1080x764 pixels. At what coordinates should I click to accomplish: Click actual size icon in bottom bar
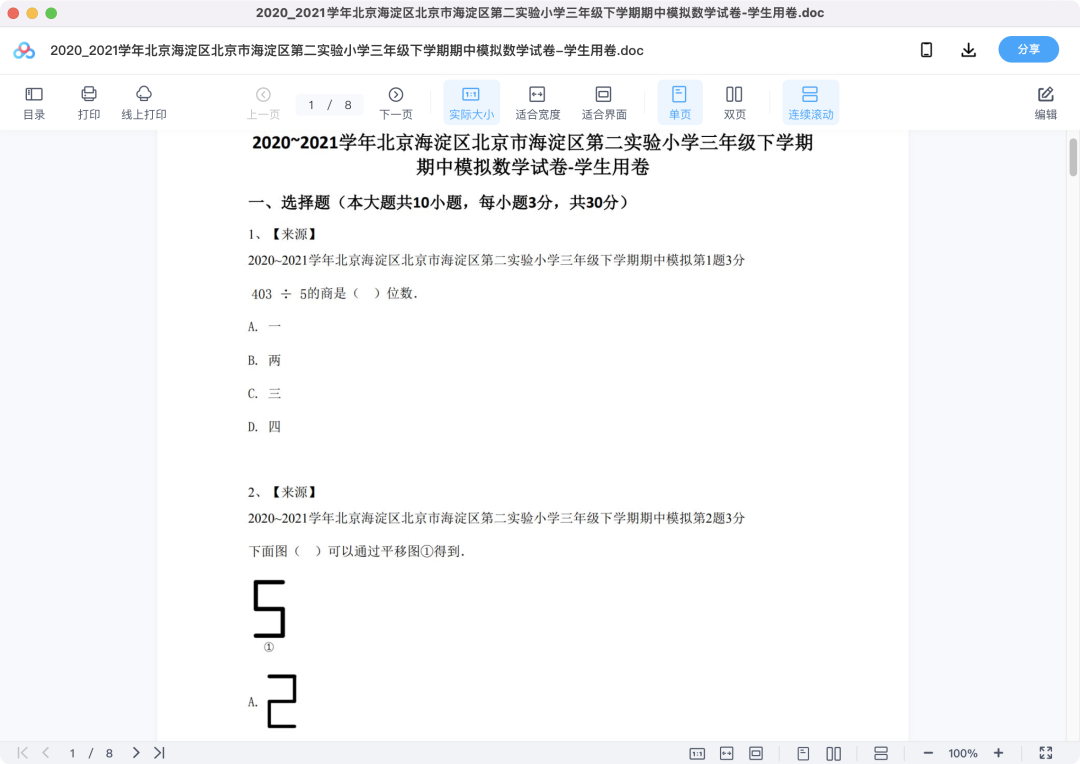[697, 754]
